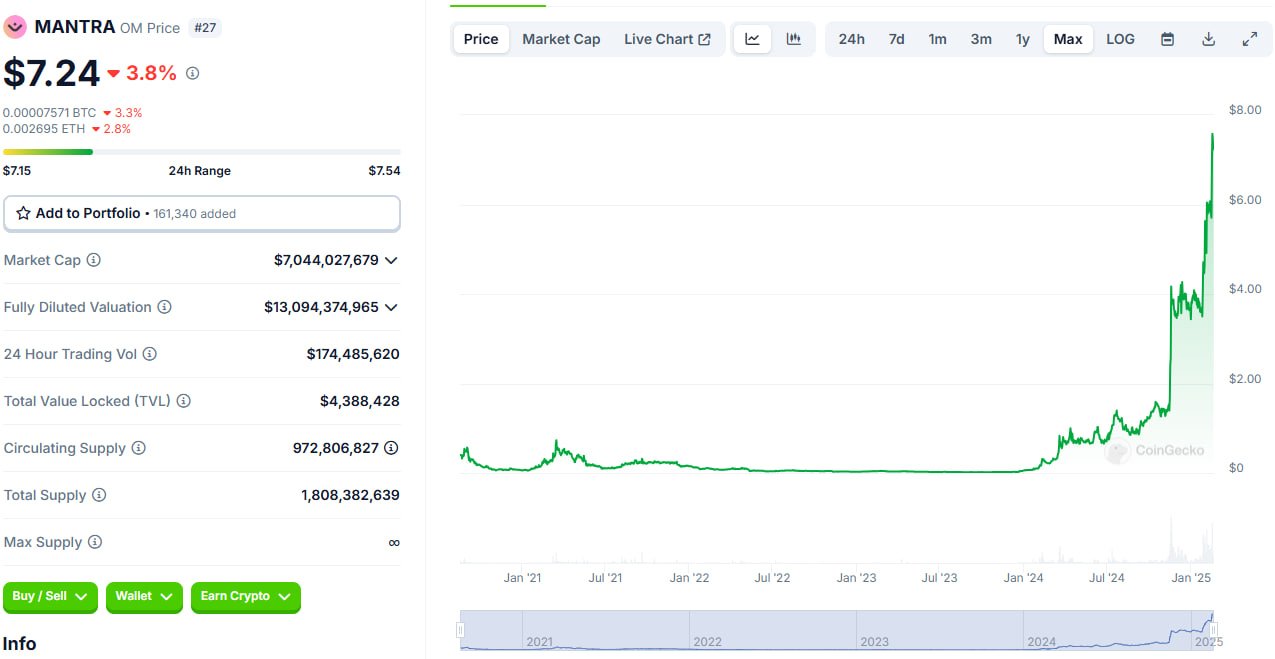The image size is (1275, 659).
Task: Click the Market Cap info icon
Action: coord(93,260)
